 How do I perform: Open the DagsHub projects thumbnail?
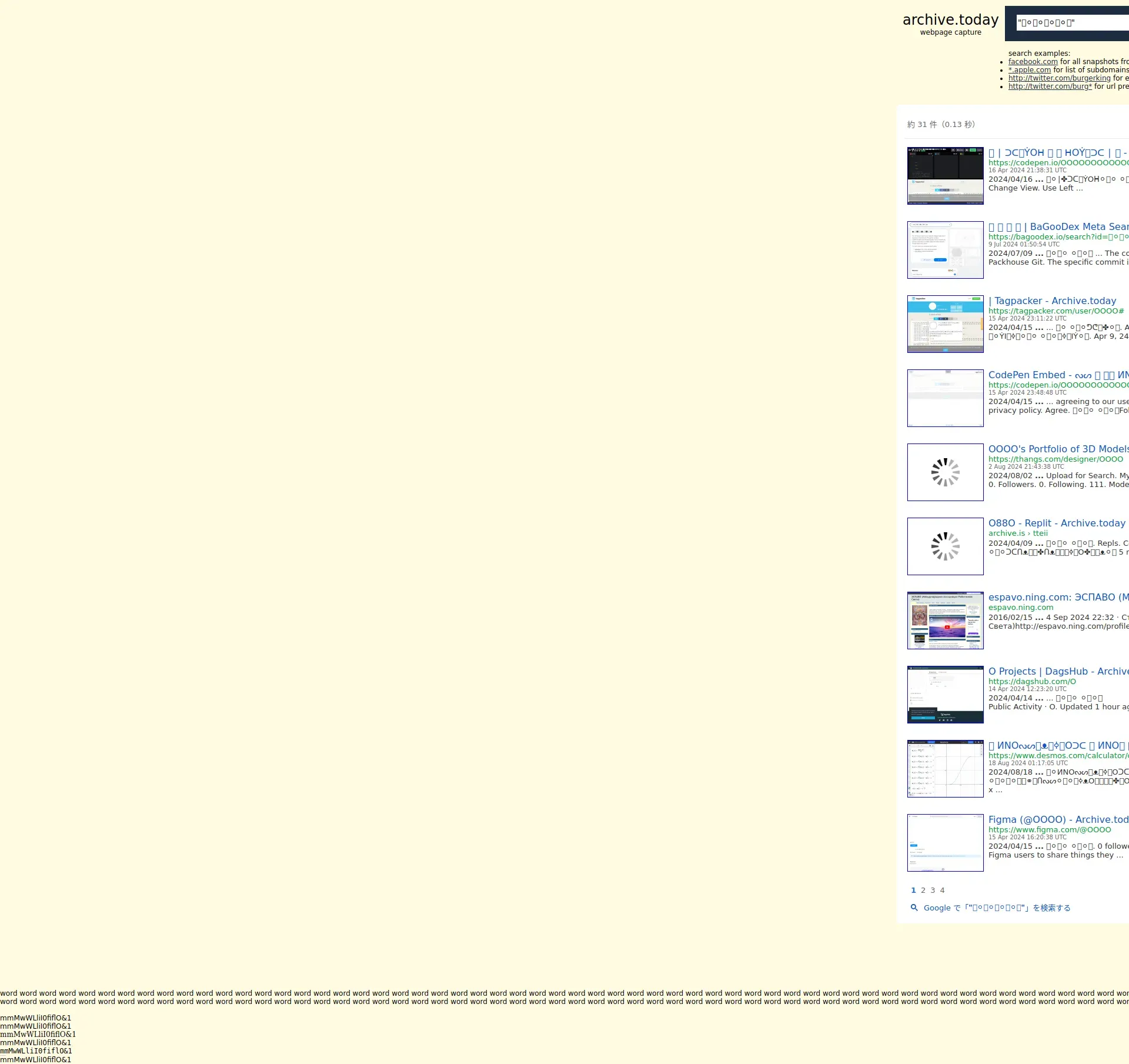pyautogui.click(x=945, y=695)
